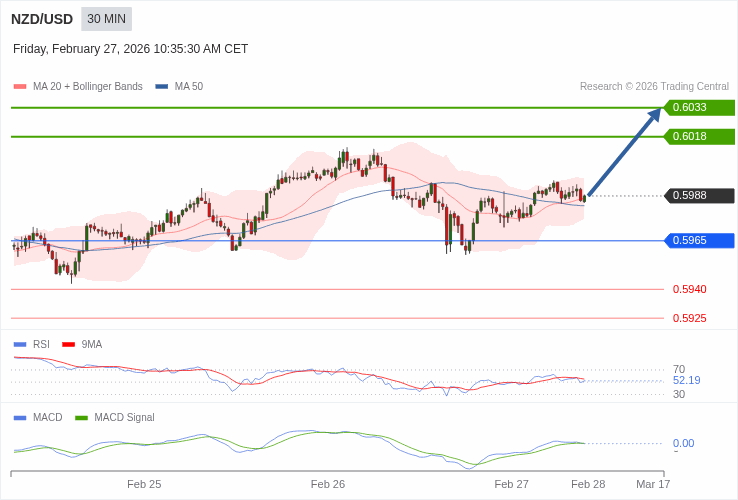Click the green MACD Signal legend marker
738x500 pixels.
pos(81,418)
